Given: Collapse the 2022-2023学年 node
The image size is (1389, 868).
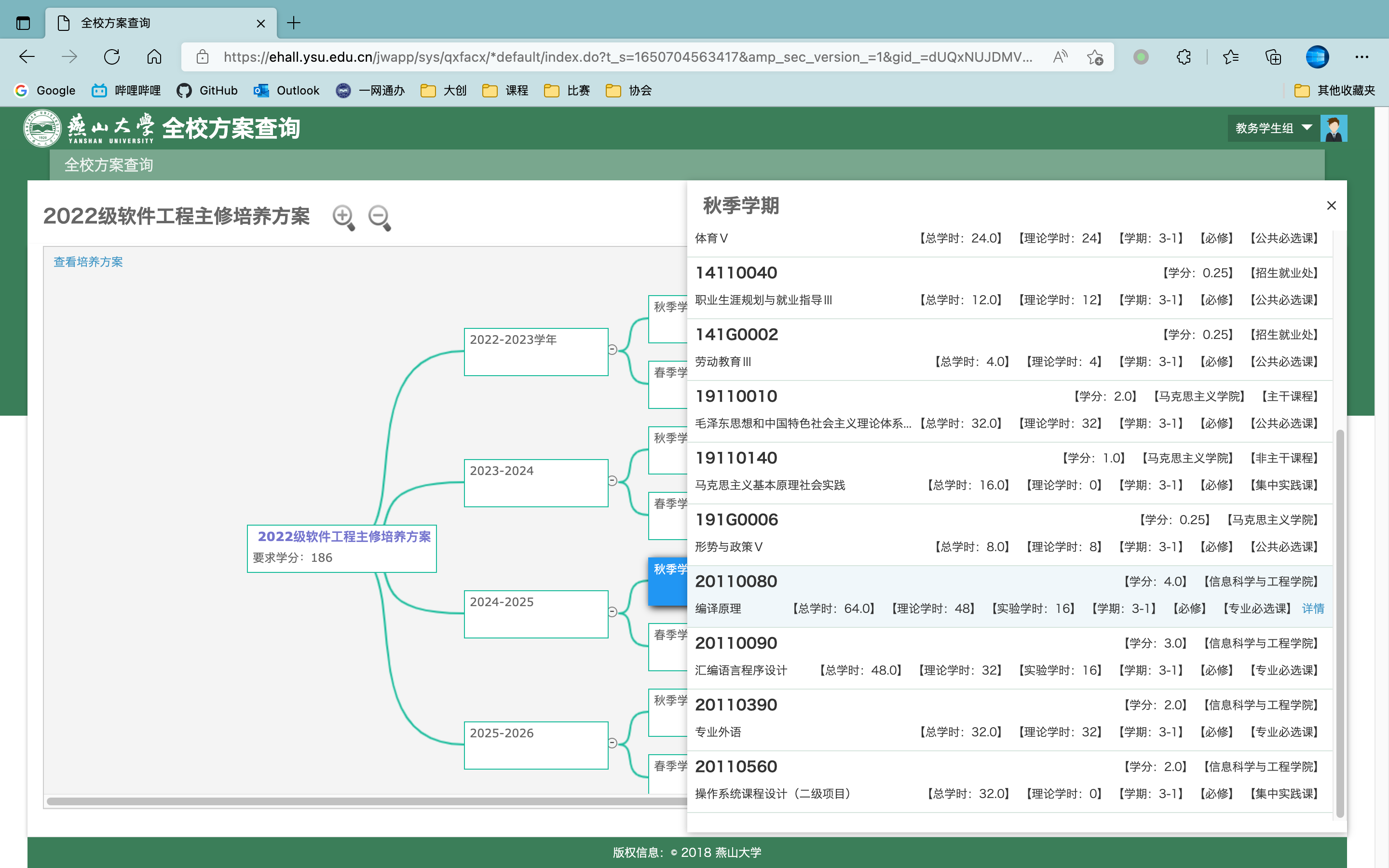Looking at the screenshot, I should 613,350.
